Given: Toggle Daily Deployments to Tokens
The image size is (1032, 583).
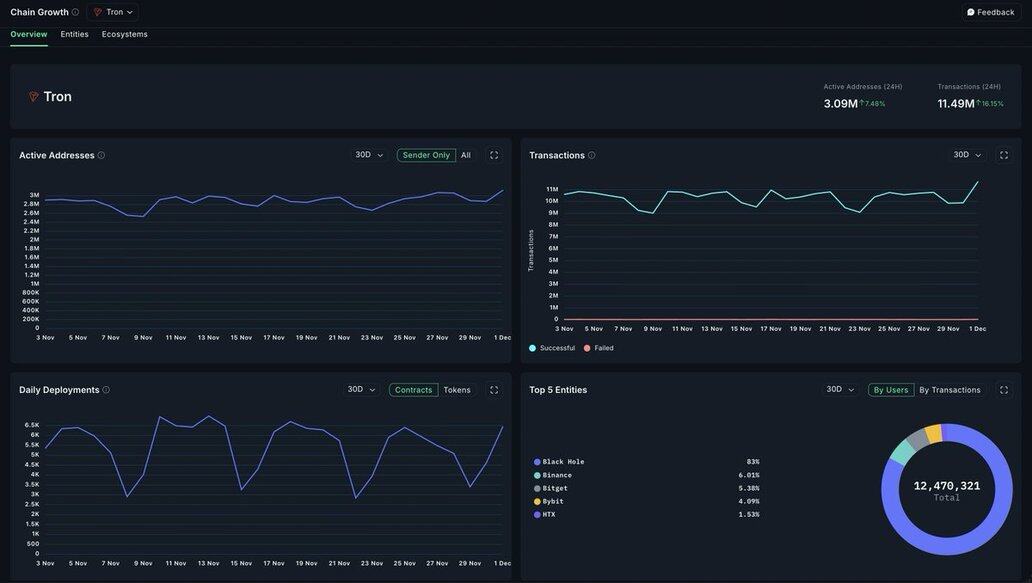Looking at the screenshot, I should [457, 390].
